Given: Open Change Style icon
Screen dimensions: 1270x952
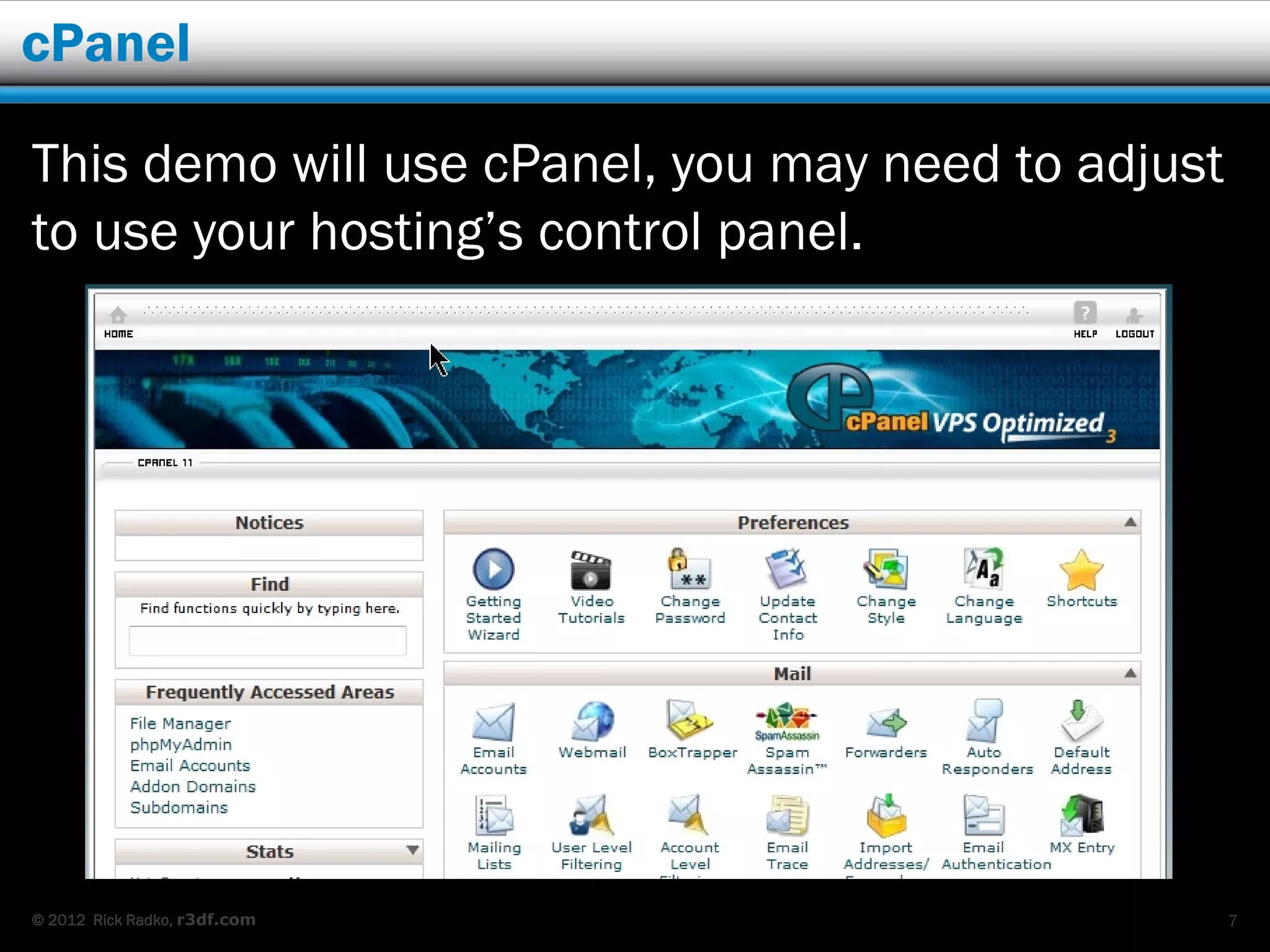Looking at the screenshot, I should [x=886, y=569].
